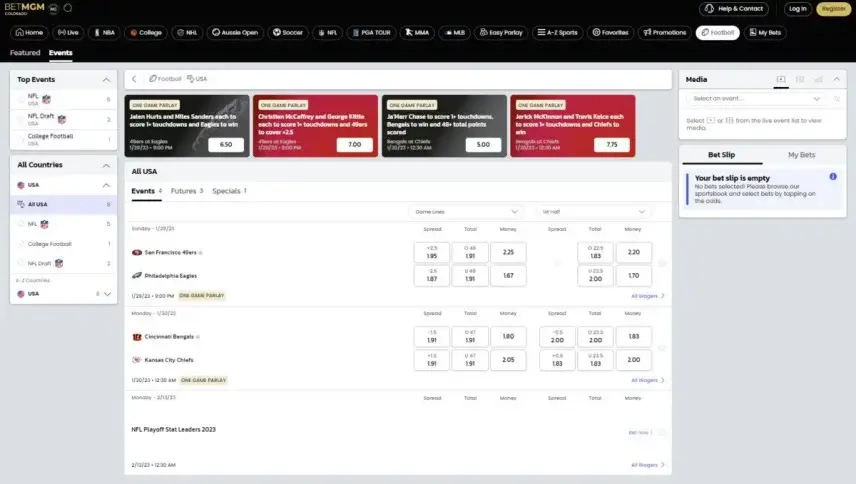856x484 pixels.
Task: Open the 1st Half dropdown
Action: tap(593, 212)
